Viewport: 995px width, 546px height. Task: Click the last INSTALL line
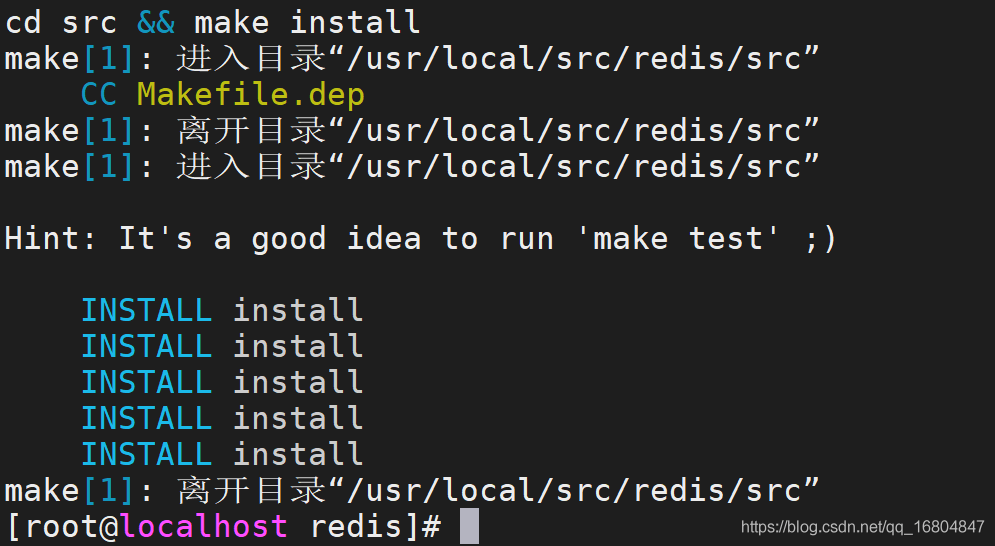click(222, 454)
